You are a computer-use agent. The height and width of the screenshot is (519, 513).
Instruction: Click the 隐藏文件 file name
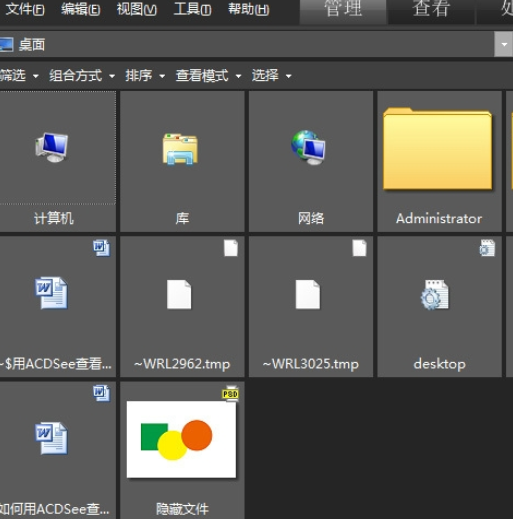[x=182, y=509]
